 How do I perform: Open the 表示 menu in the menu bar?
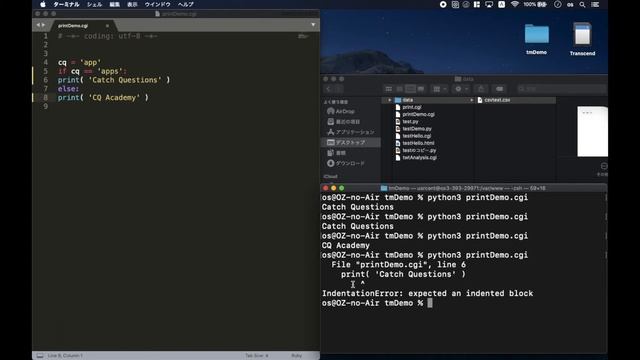click(132, 4)
